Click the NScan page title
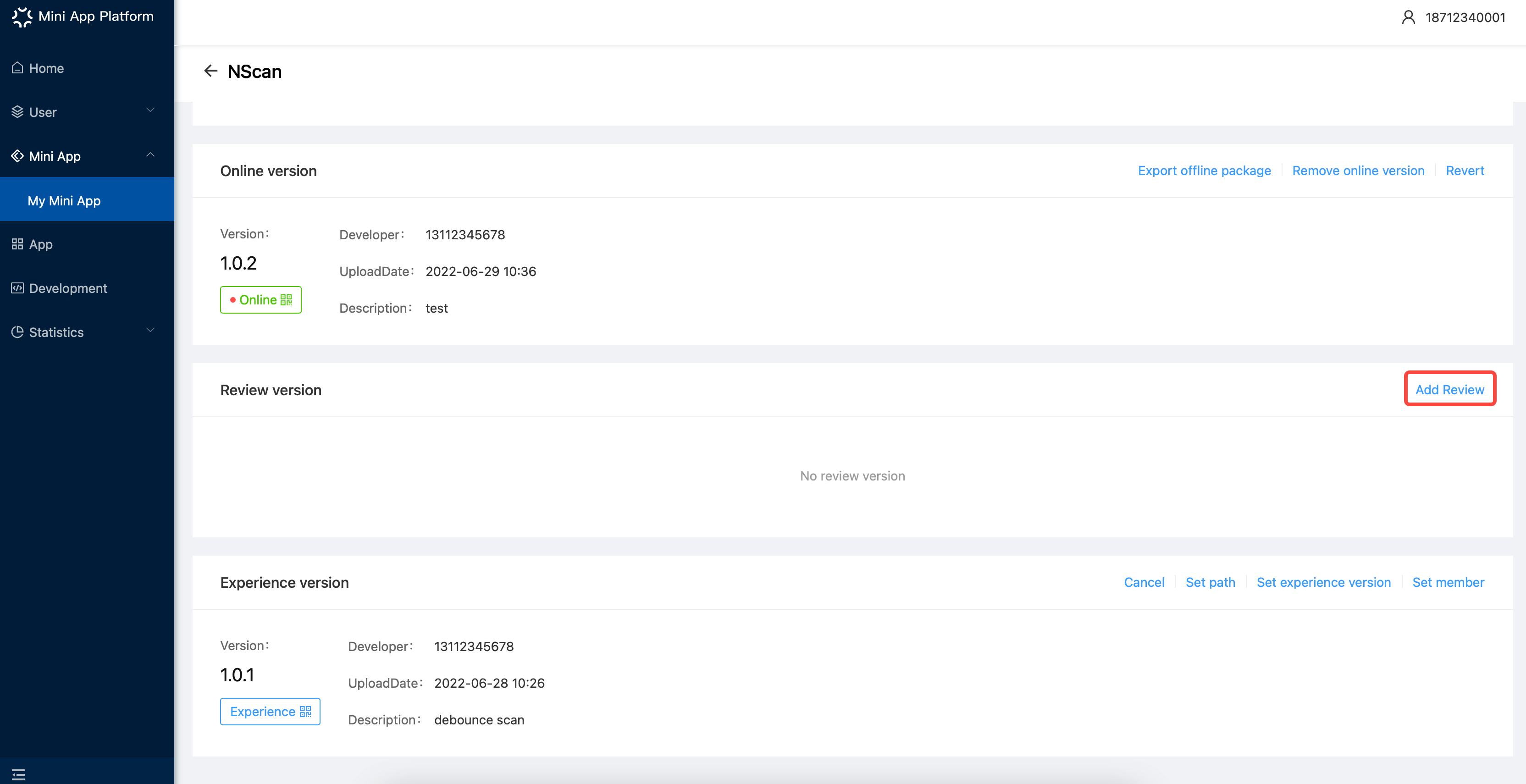This screenshot has height=784, width=1526. (255, 72)
